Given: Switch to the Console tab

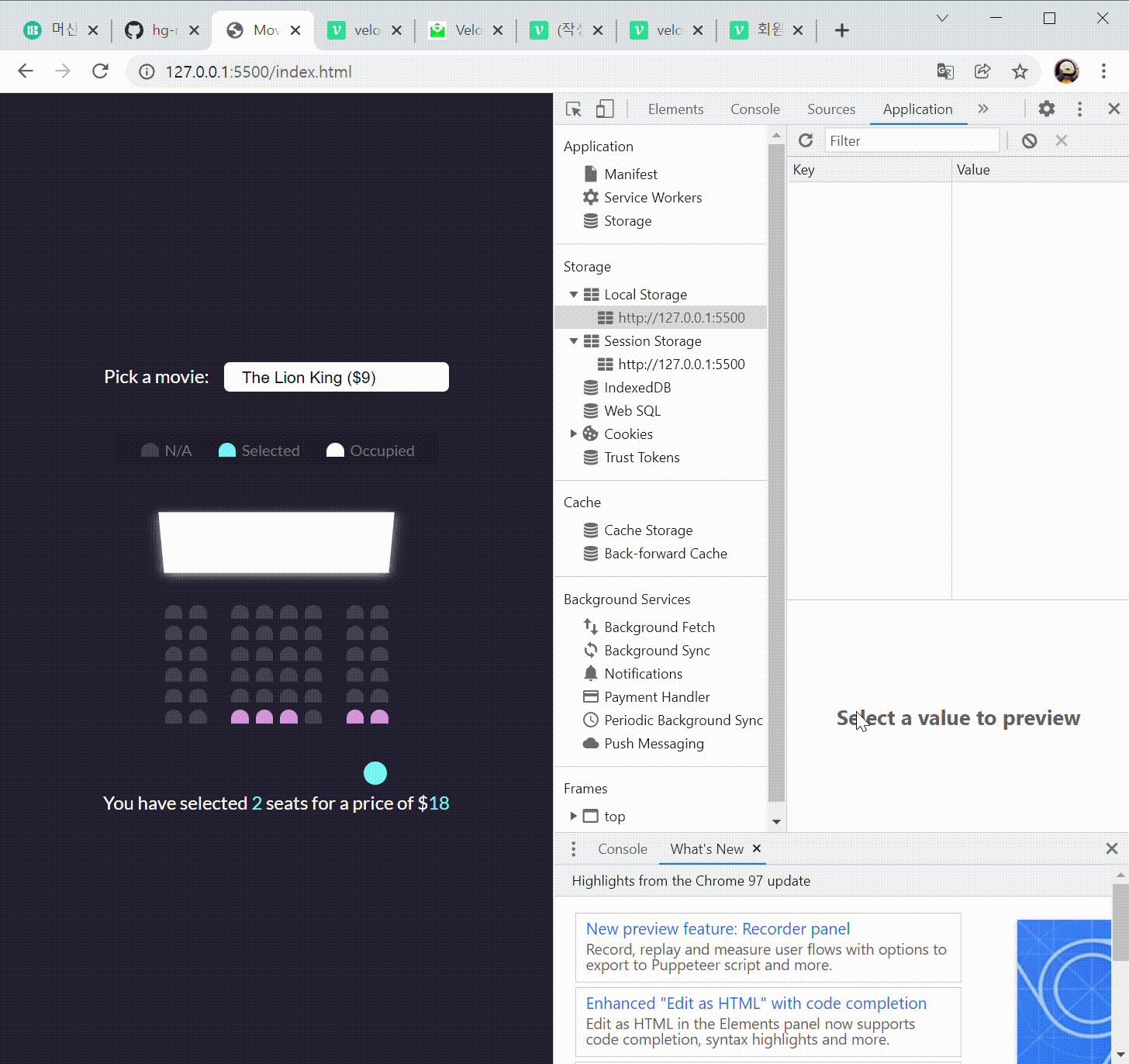Looking at the screenshot, I should click(755, 109).
